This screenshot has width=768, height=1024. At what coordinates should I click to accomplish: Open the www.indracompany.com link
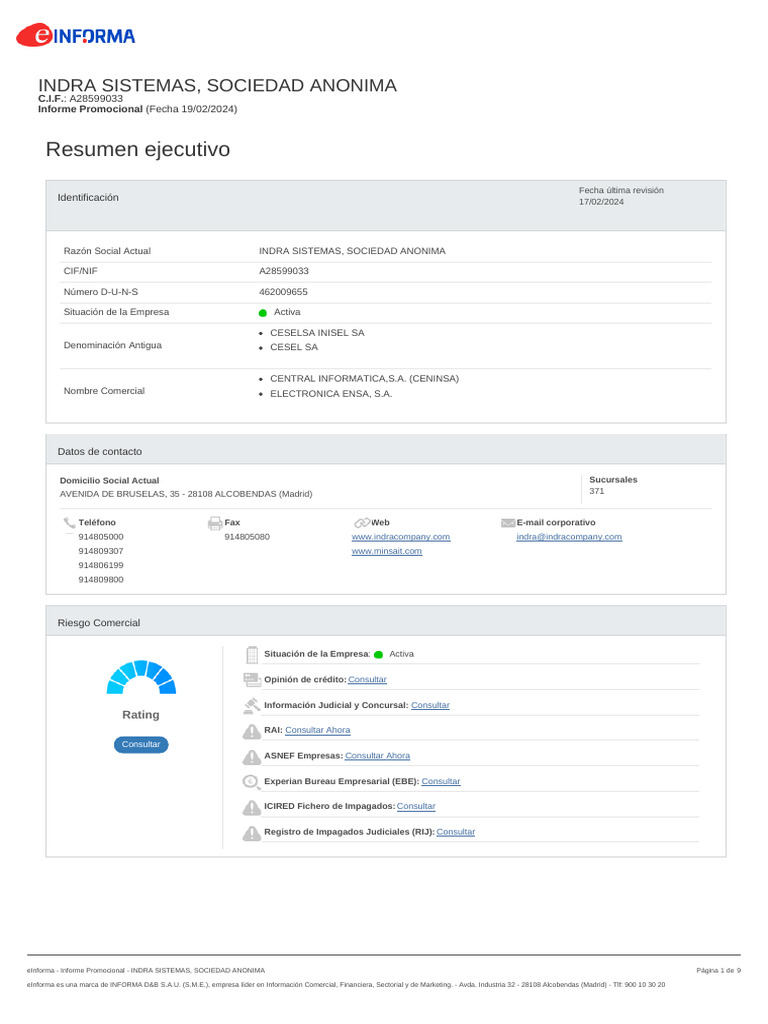400,537
